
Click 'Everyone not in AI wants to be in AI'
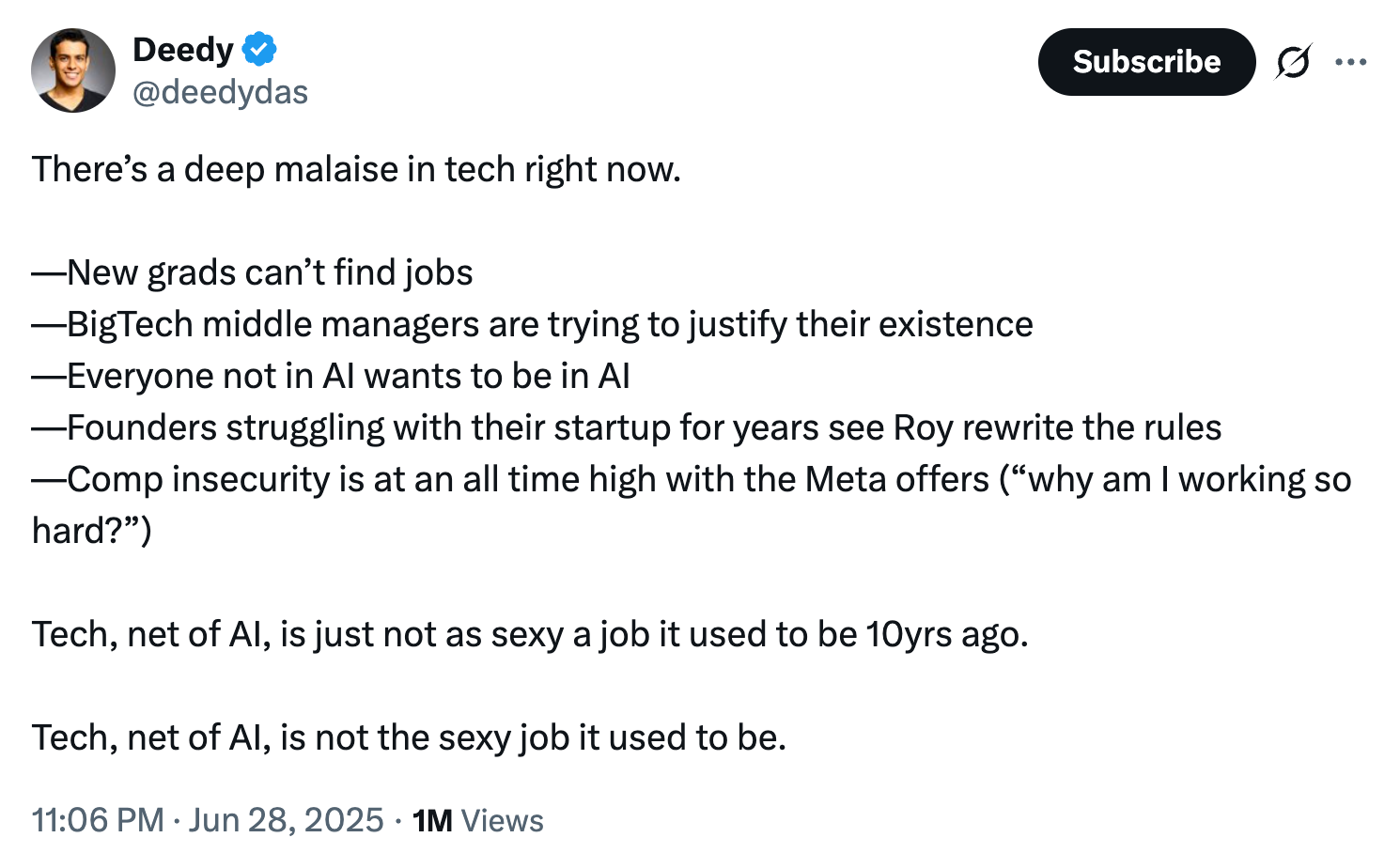tap(331, 376)
